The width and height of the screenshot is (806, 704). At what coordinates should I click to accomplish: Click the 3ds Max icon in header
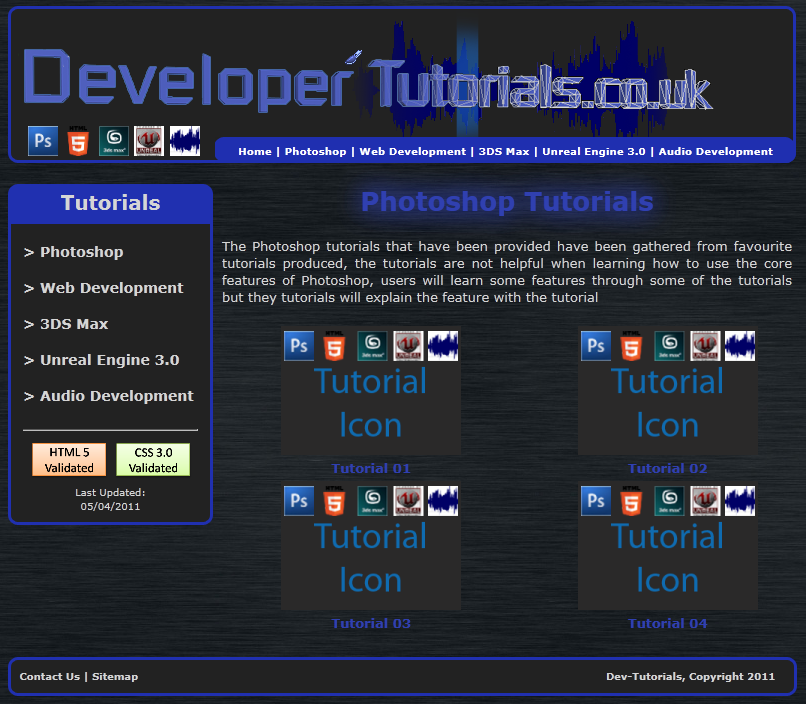(x=114, y=141)
